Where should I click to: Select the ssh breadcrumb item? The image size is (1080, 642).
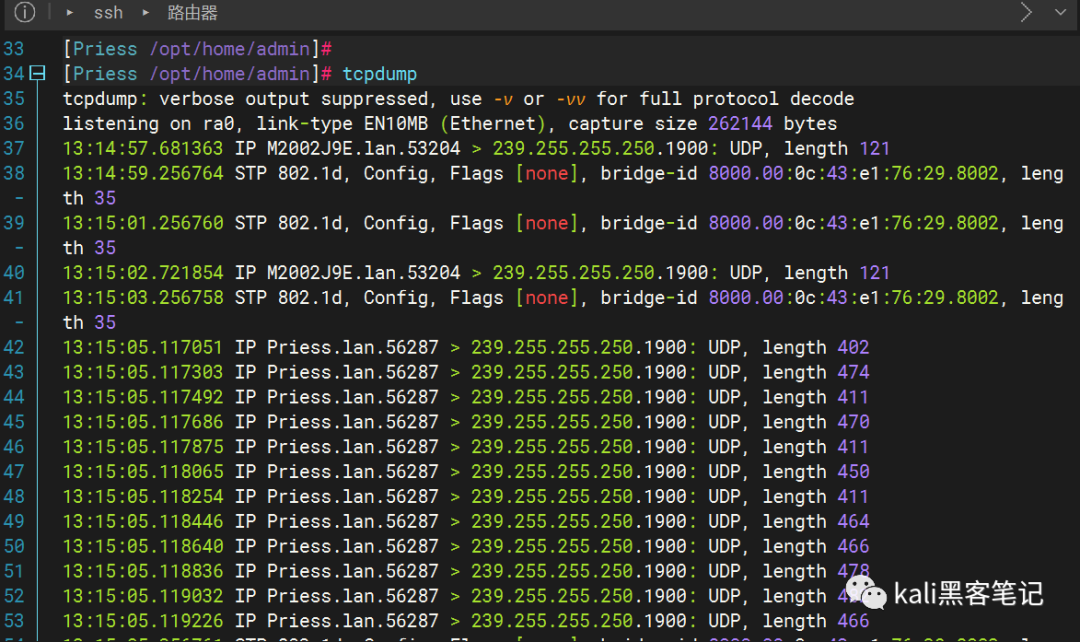coord(108,13)
